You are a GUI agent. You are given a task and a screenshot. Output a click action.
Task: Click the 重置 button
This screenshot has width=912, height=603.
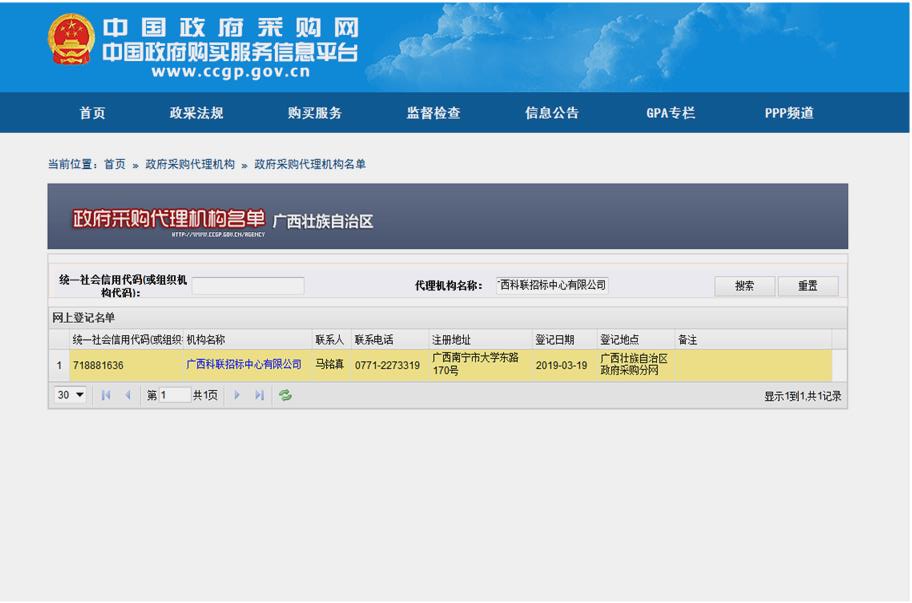coord(808,286)
